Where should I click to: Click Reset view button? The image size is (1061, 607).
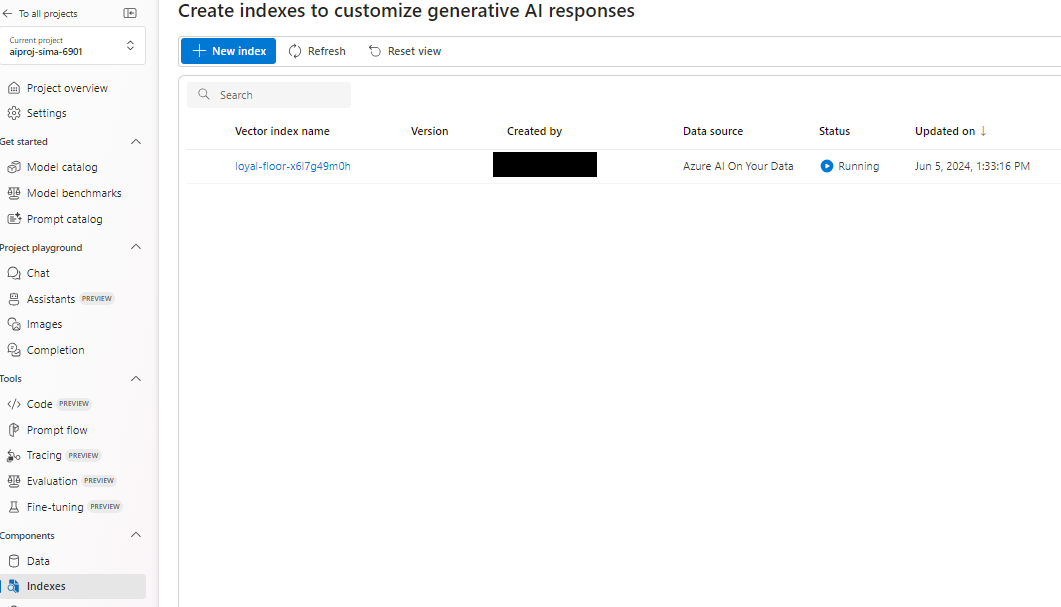(x=405, y=51)
